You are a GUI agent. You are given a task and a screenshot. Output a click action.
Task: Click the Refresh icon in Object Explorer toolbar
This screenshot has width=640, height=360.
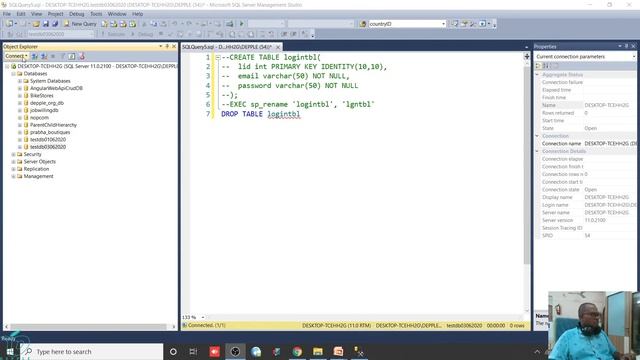(x=71, y=56)
